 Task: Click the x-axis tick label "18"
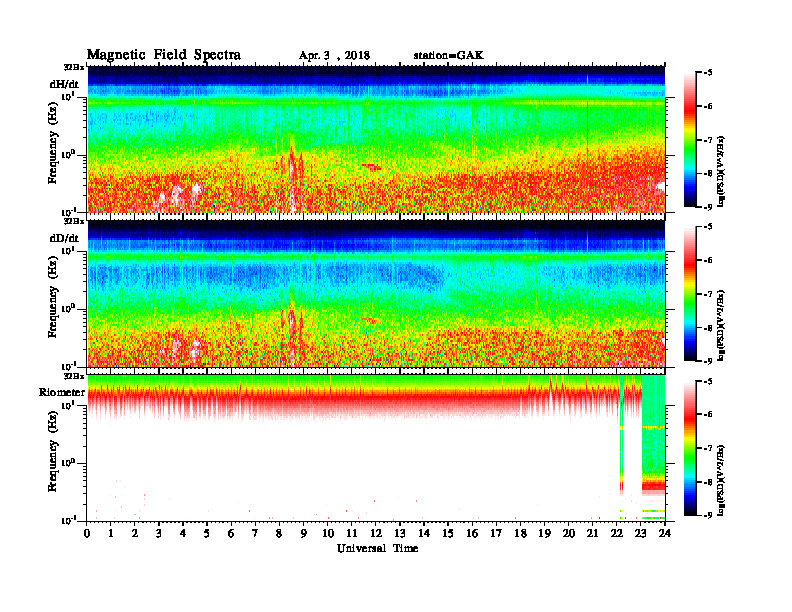520,533
